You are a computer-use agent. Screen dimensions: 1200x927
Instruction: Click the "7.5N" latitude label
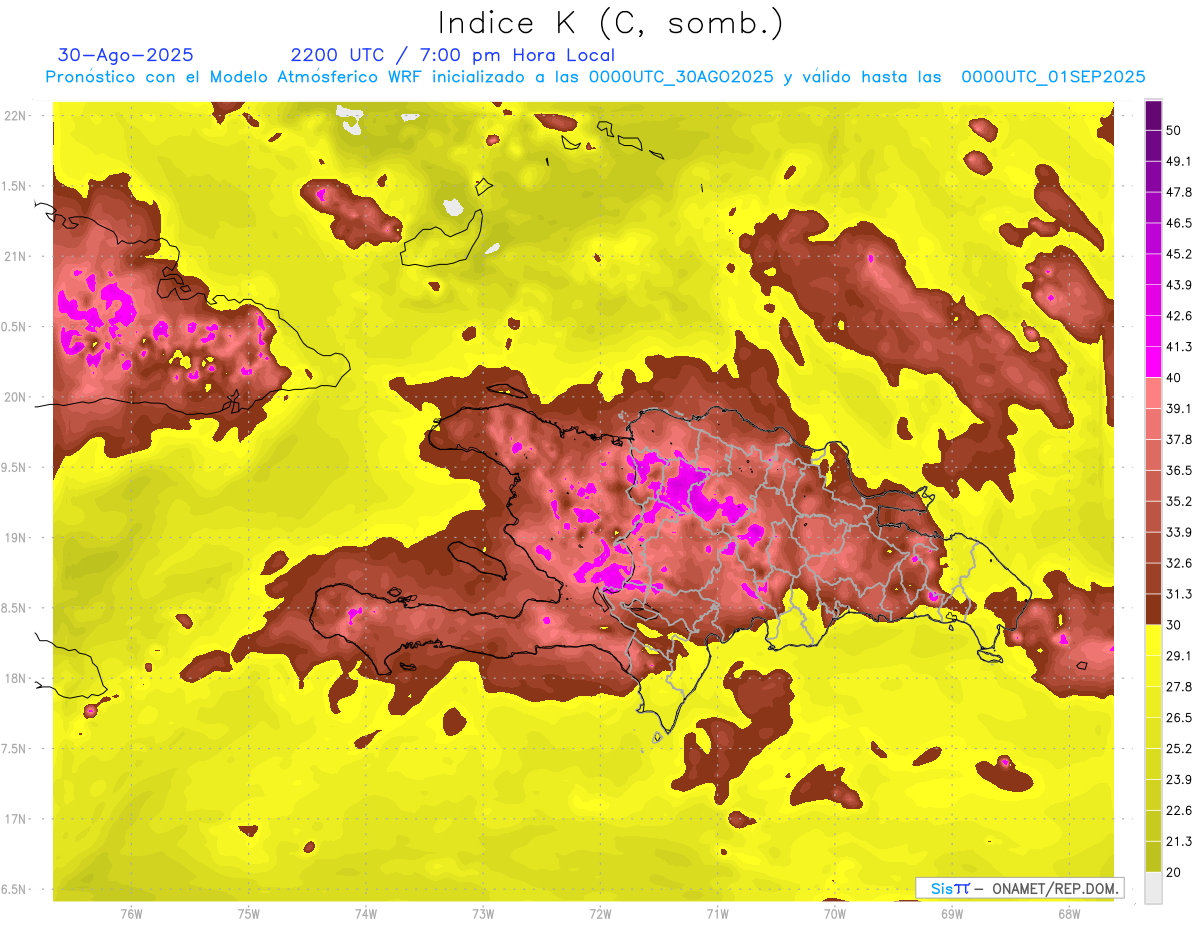pos(15,749)
